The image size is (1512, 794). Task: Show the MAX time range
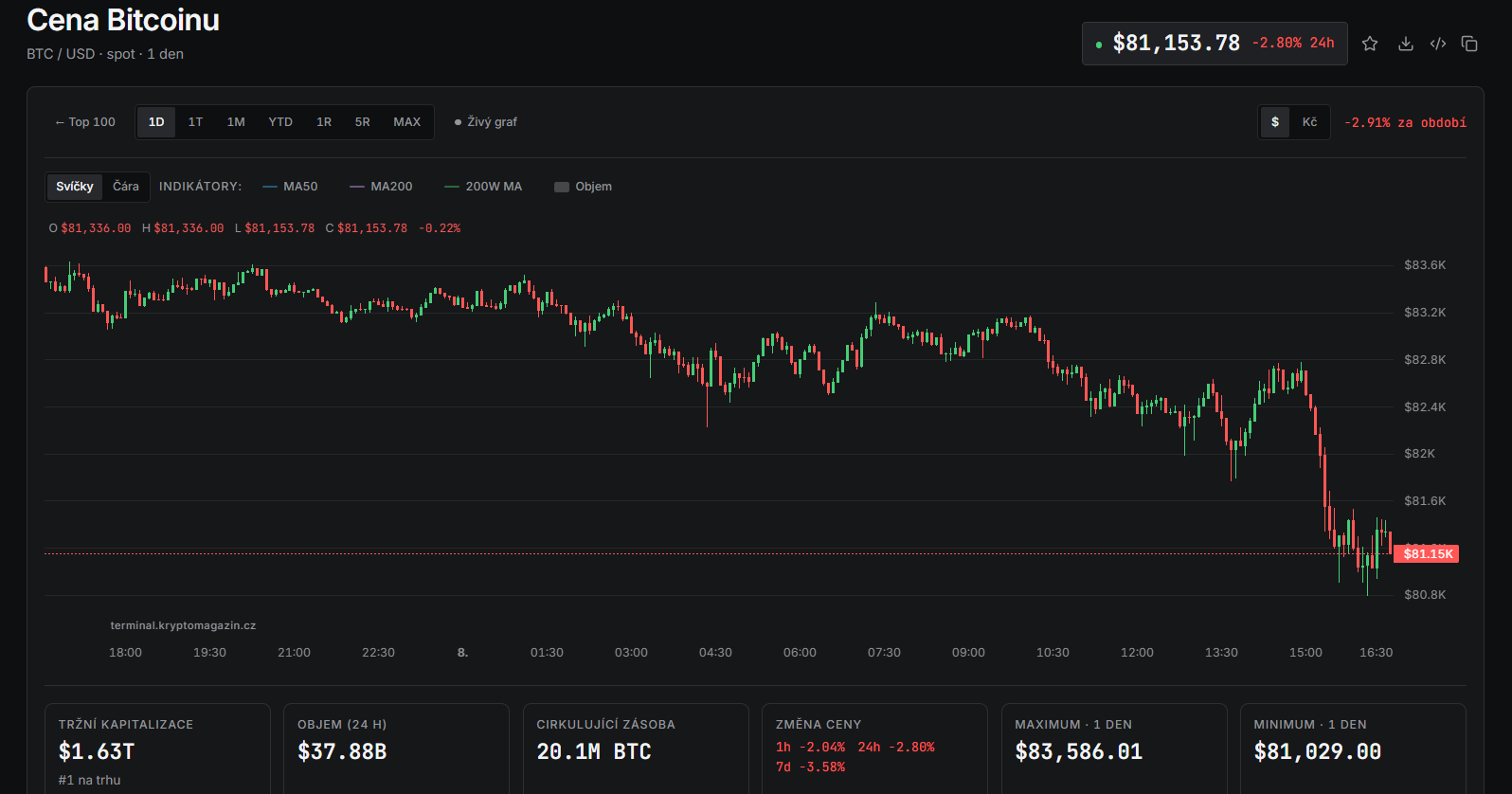pos(407,122)
